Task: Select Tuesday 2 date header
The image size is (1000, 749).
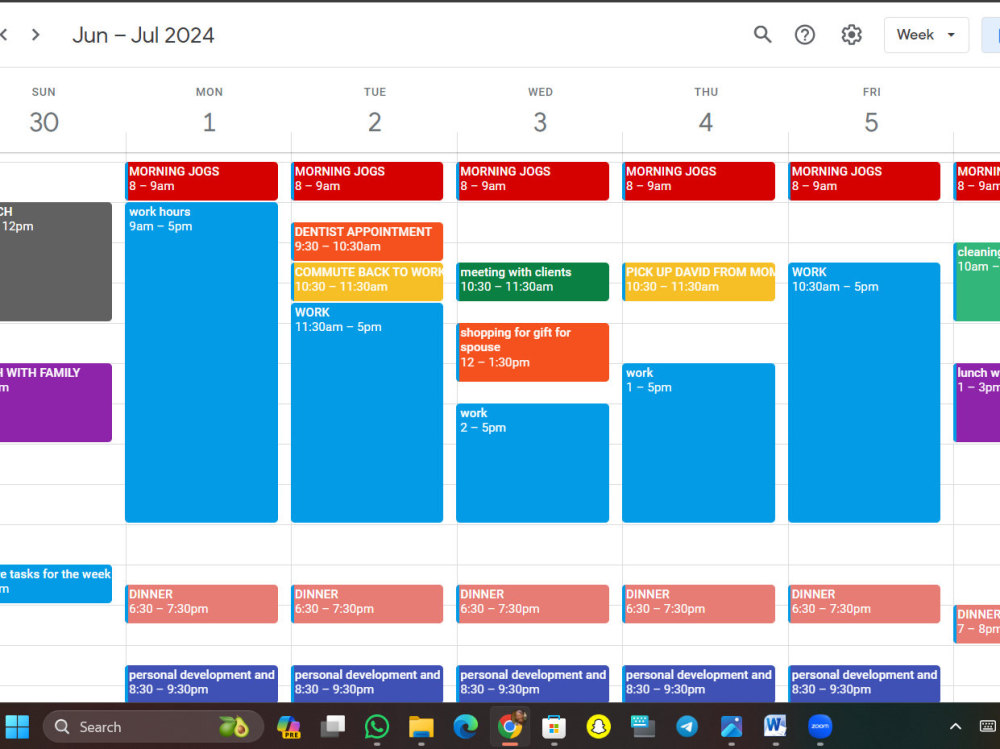Action: [x=375, y=121]
